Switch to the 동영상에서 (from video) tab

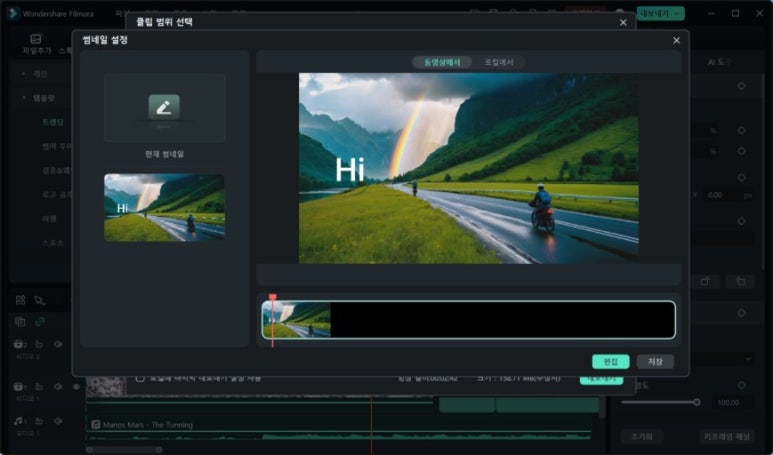[442, 62]
